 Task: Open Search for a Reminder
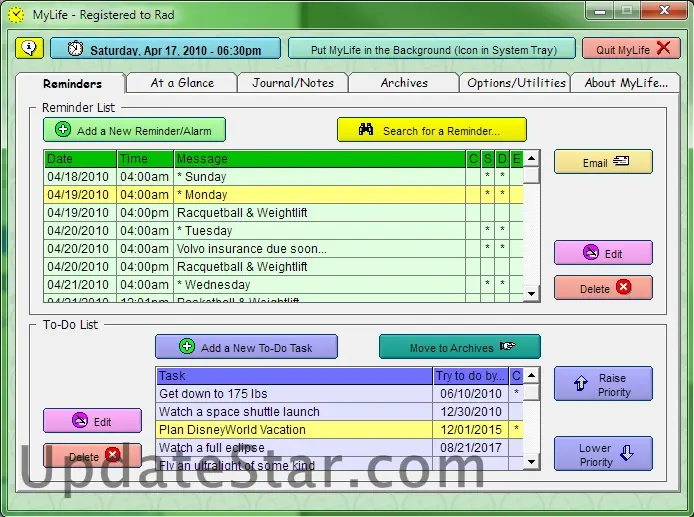[x=431, y=130]
